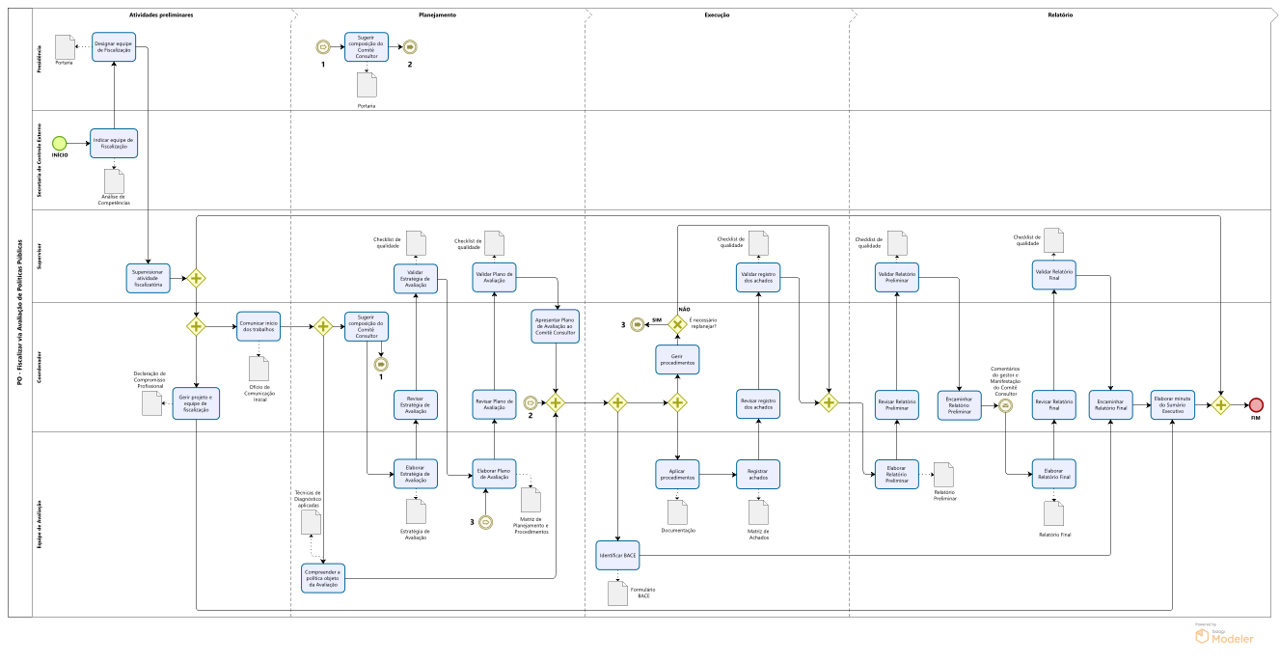Click the message event before Elaborar Relatório Final

click(1004, 404)
